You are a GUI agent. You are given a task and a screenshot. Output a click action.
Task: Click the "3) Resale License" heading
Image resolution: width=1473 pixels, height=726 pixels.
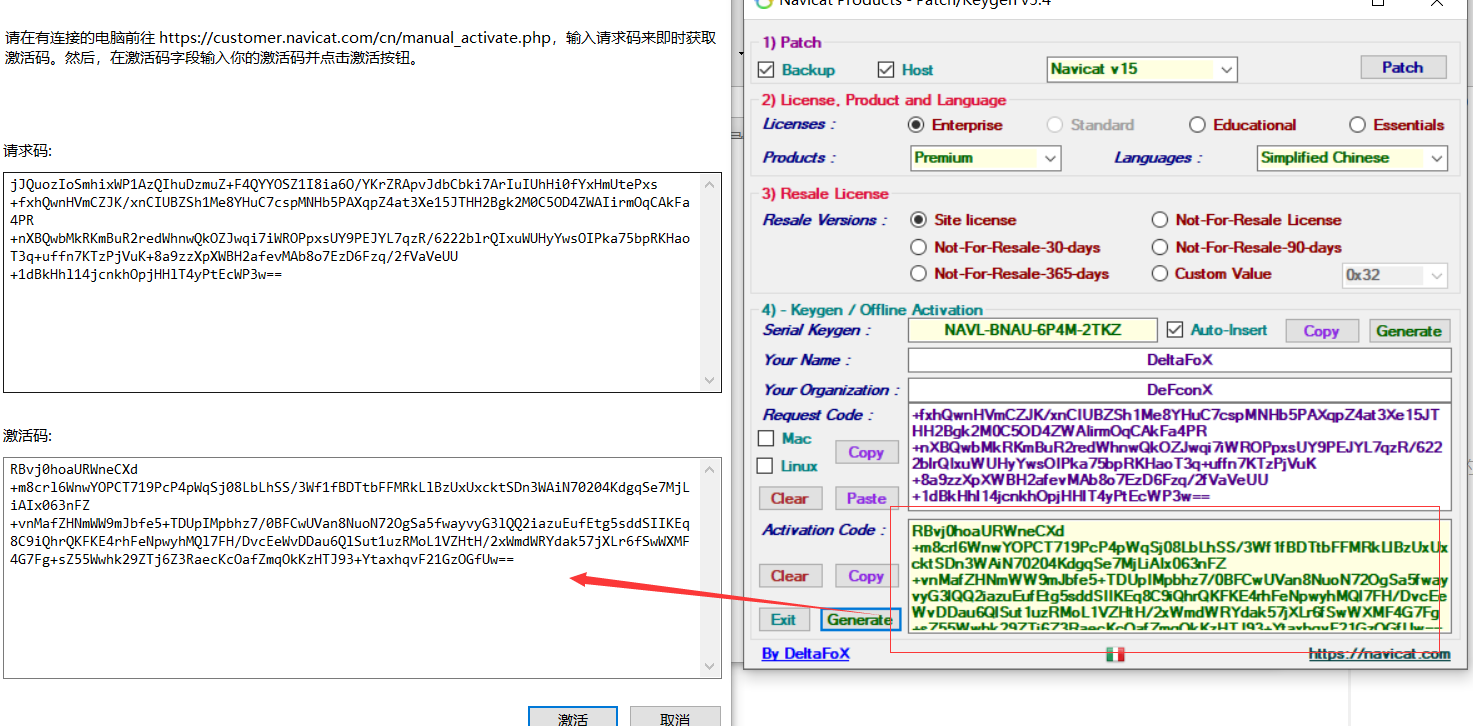coord(825,194)
